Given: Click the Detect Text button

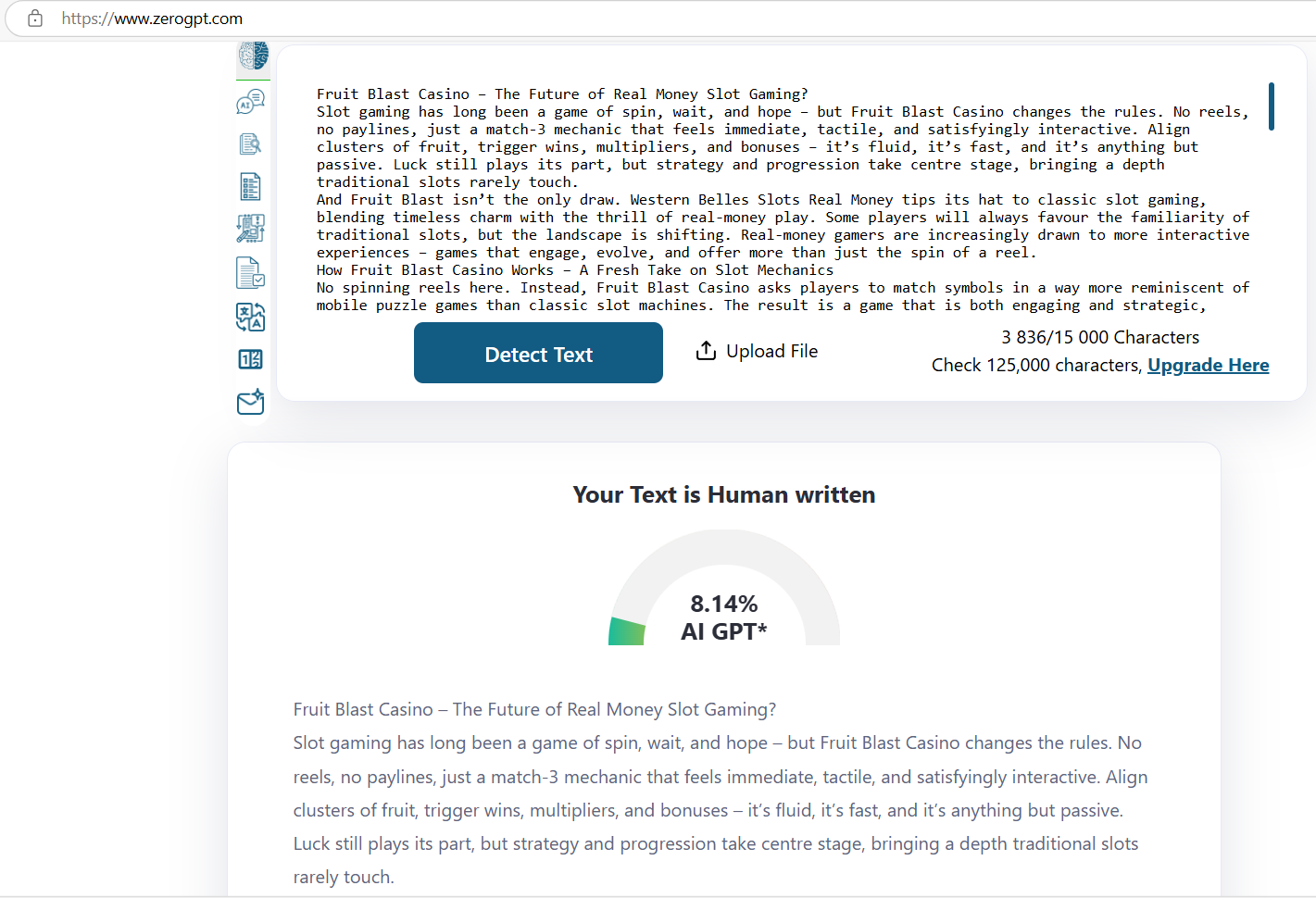Looking at the screenshot, I should [x=538, y=353].
